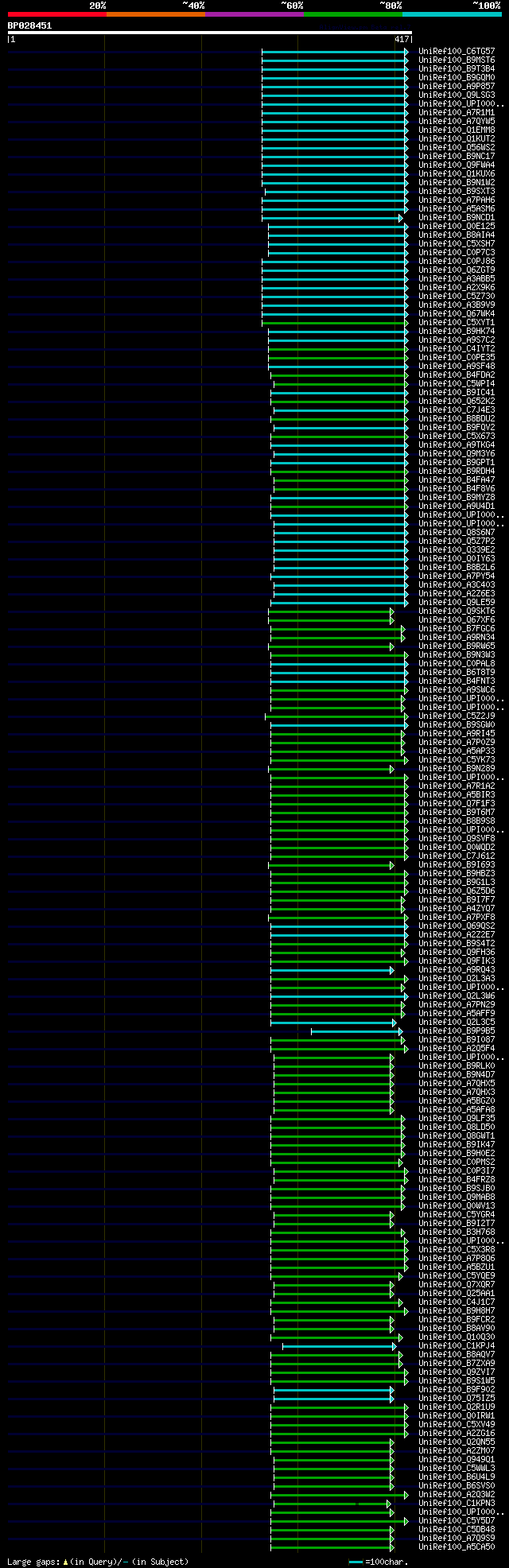Image resolution: width=509 pixels, height=1568 pixels.
Task: Select hit UniRef100_Q1EMM8
Action: point(457,130)
